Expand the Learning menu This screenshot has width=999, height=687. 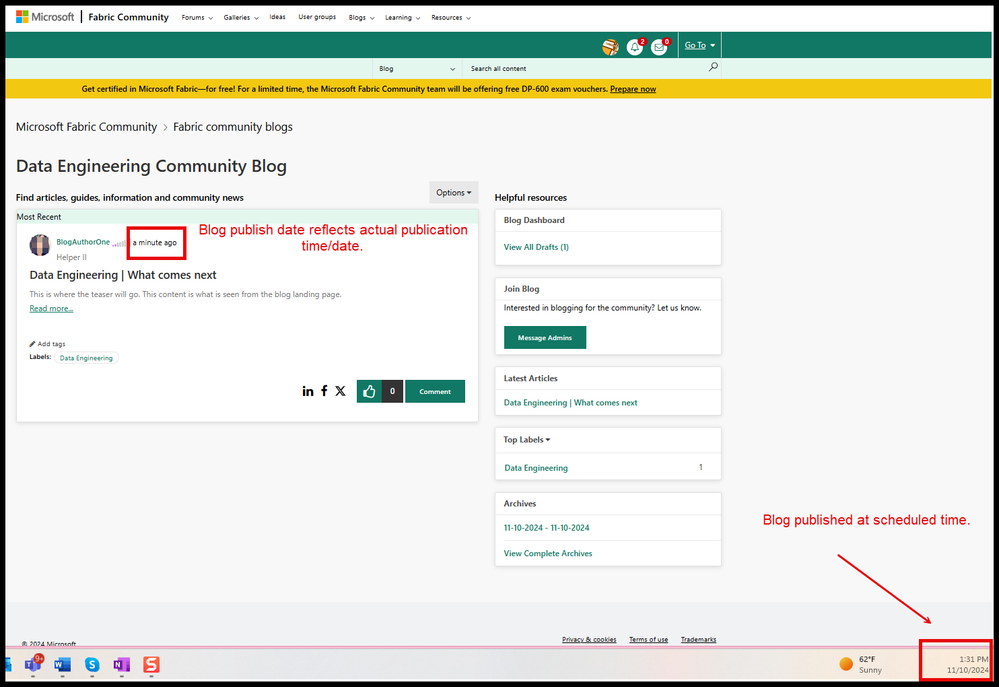403,18
